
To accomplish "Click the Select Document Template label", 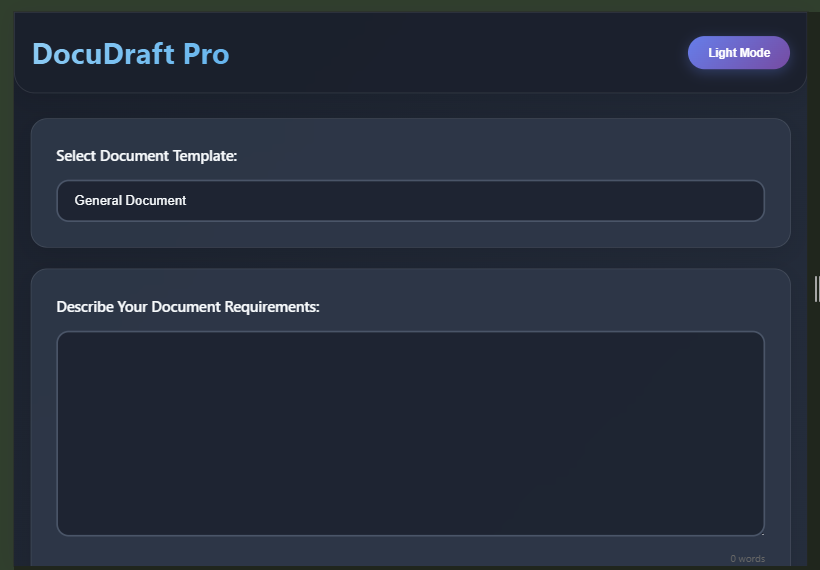I will 146,156.
